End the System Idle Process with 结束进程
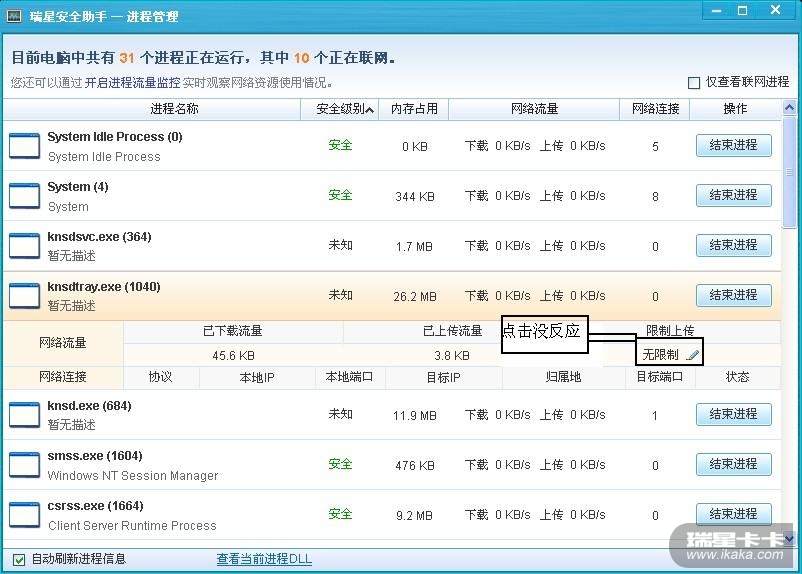The width and height of the screenshot is (802, 574). (x=733, y=145)
